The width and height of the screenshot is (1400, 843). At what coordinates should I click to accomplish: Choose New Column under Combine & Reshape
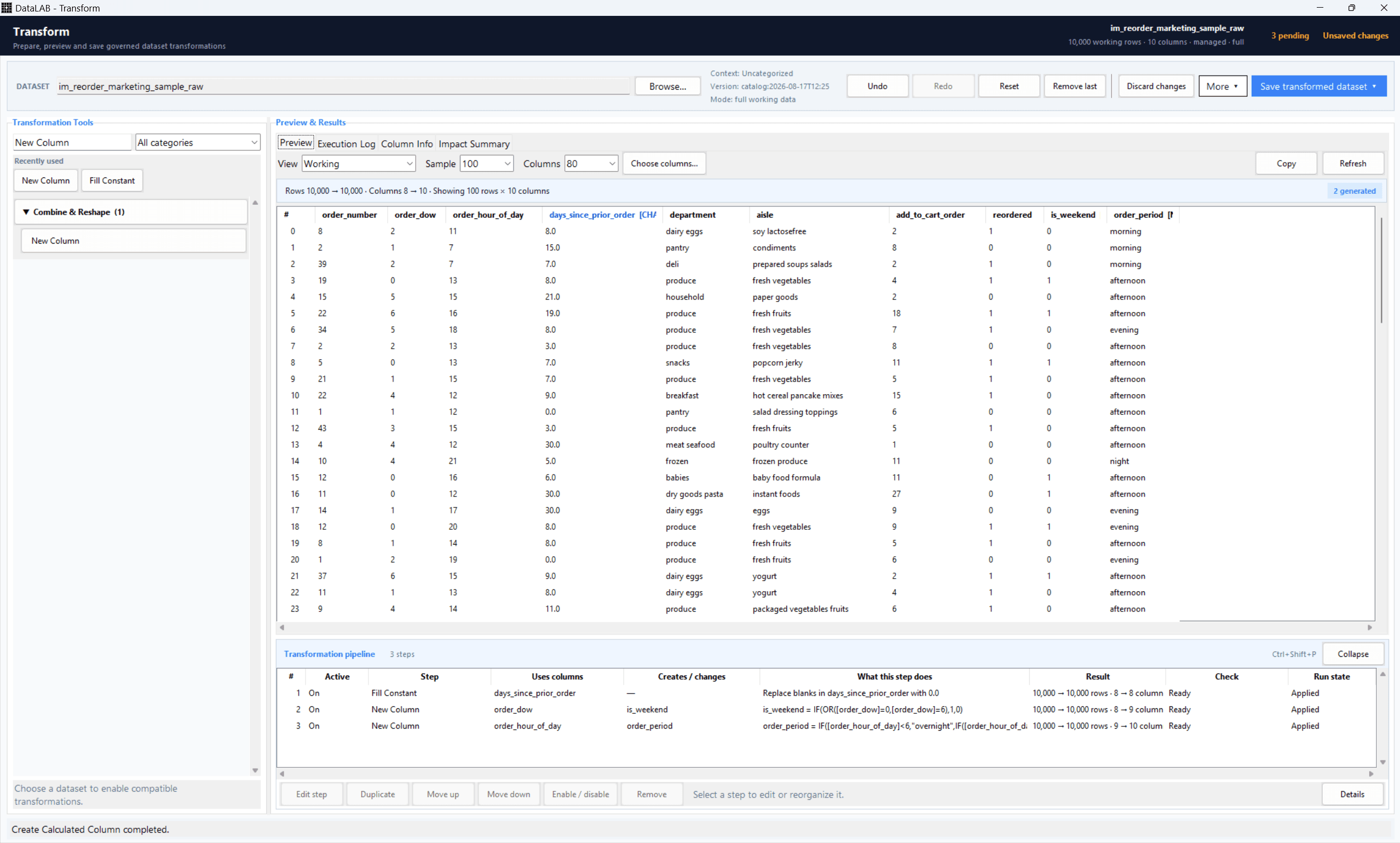pyautogui.click(x=134, y=241)
